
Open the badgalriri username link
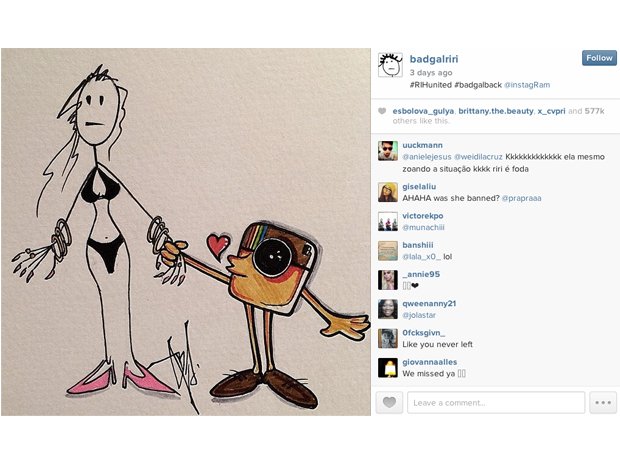click(434, 59)
